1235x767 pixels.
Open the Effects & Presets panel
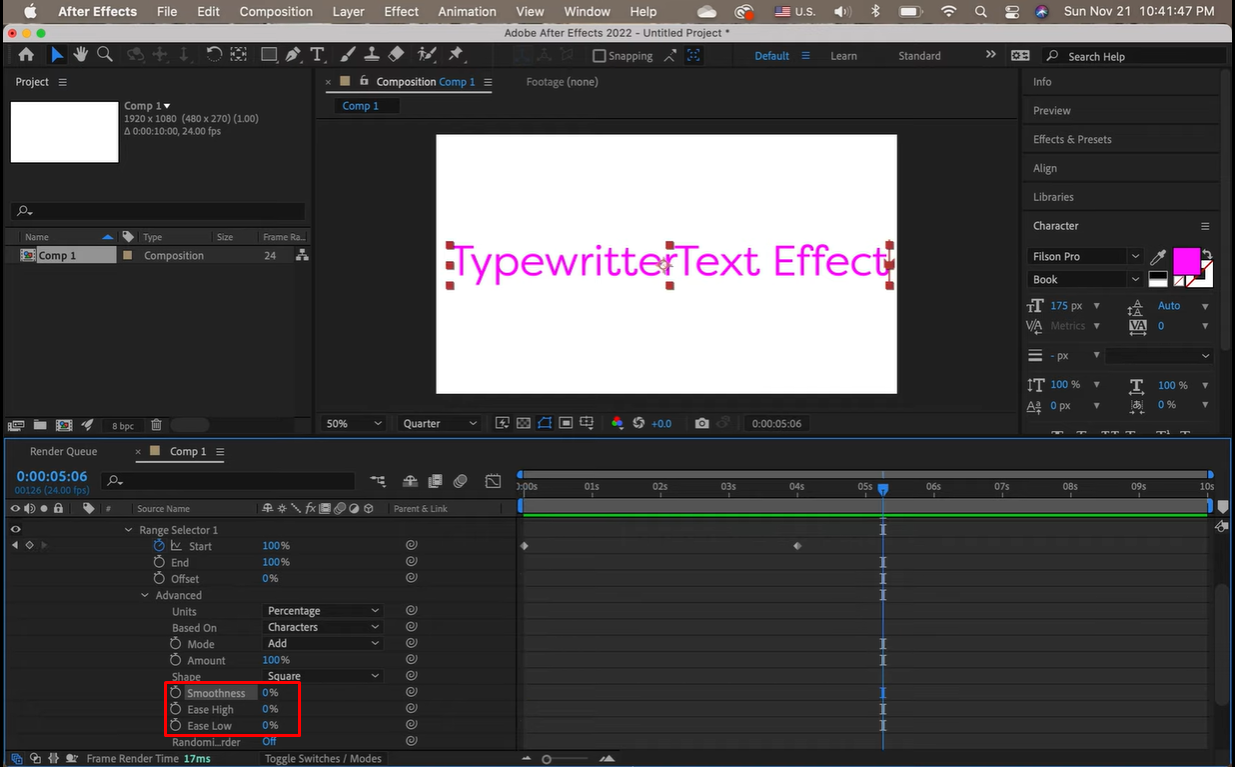coord(1072,139)
